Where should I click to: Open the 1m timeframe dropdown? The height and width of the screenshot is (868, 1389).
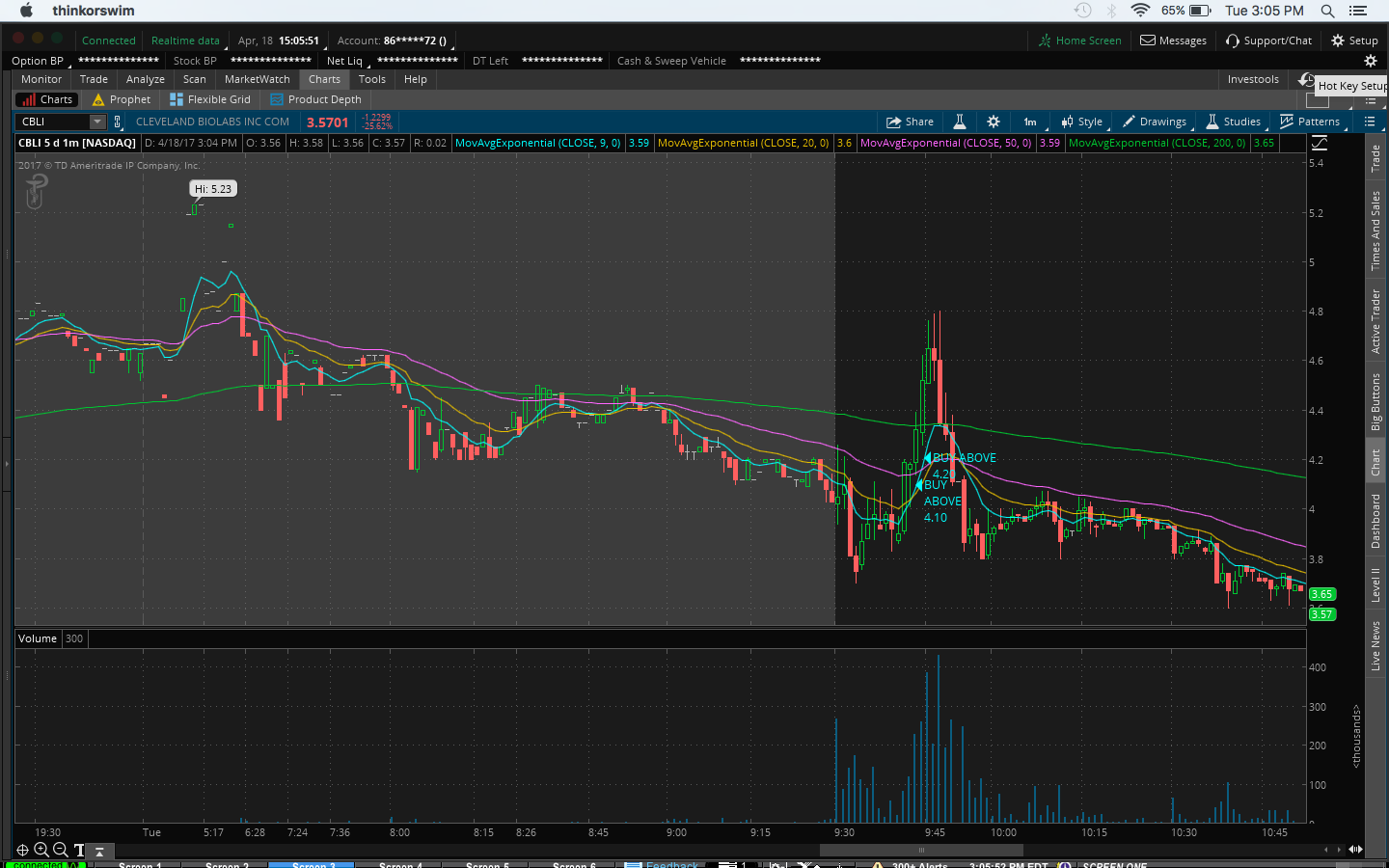1030,122
